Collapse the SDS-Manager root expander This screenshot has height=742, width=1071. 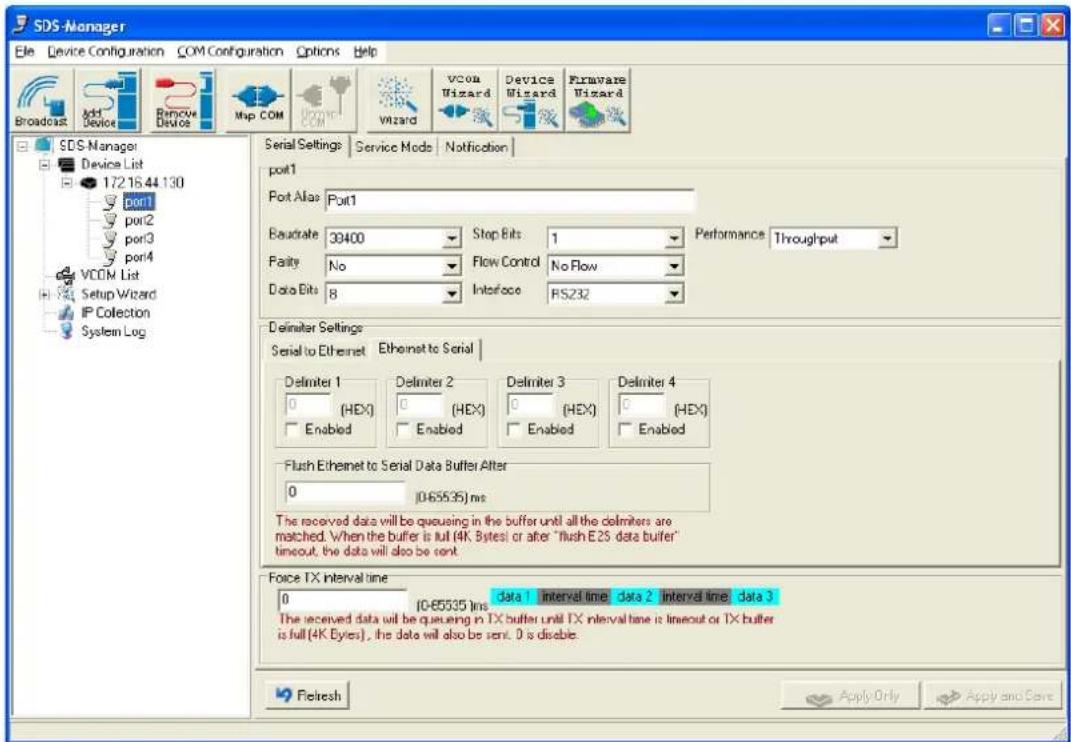point(25,146)
